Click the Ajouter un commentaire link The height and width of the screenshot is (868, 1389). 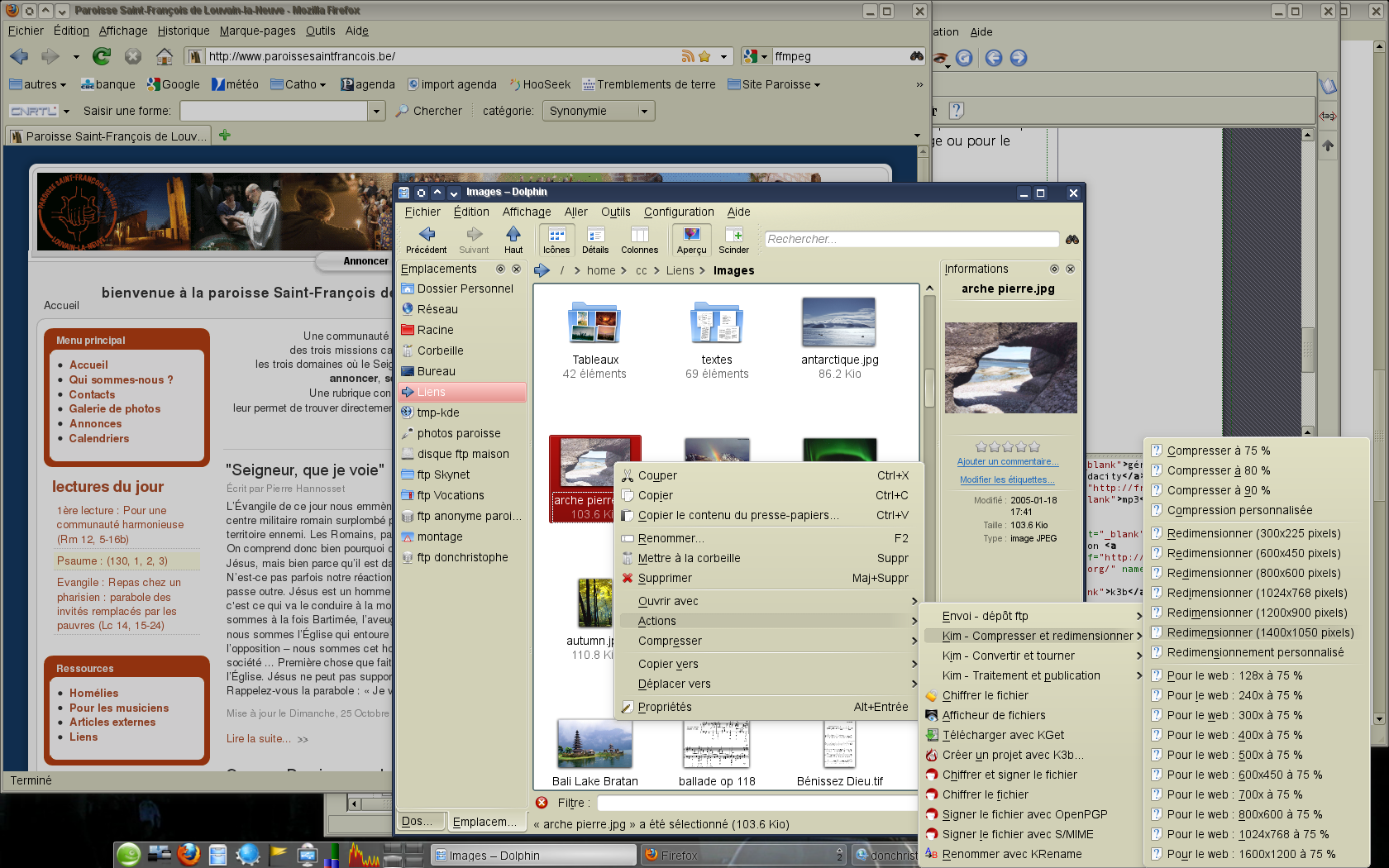pyautogui.click(x=1007, y=461)
